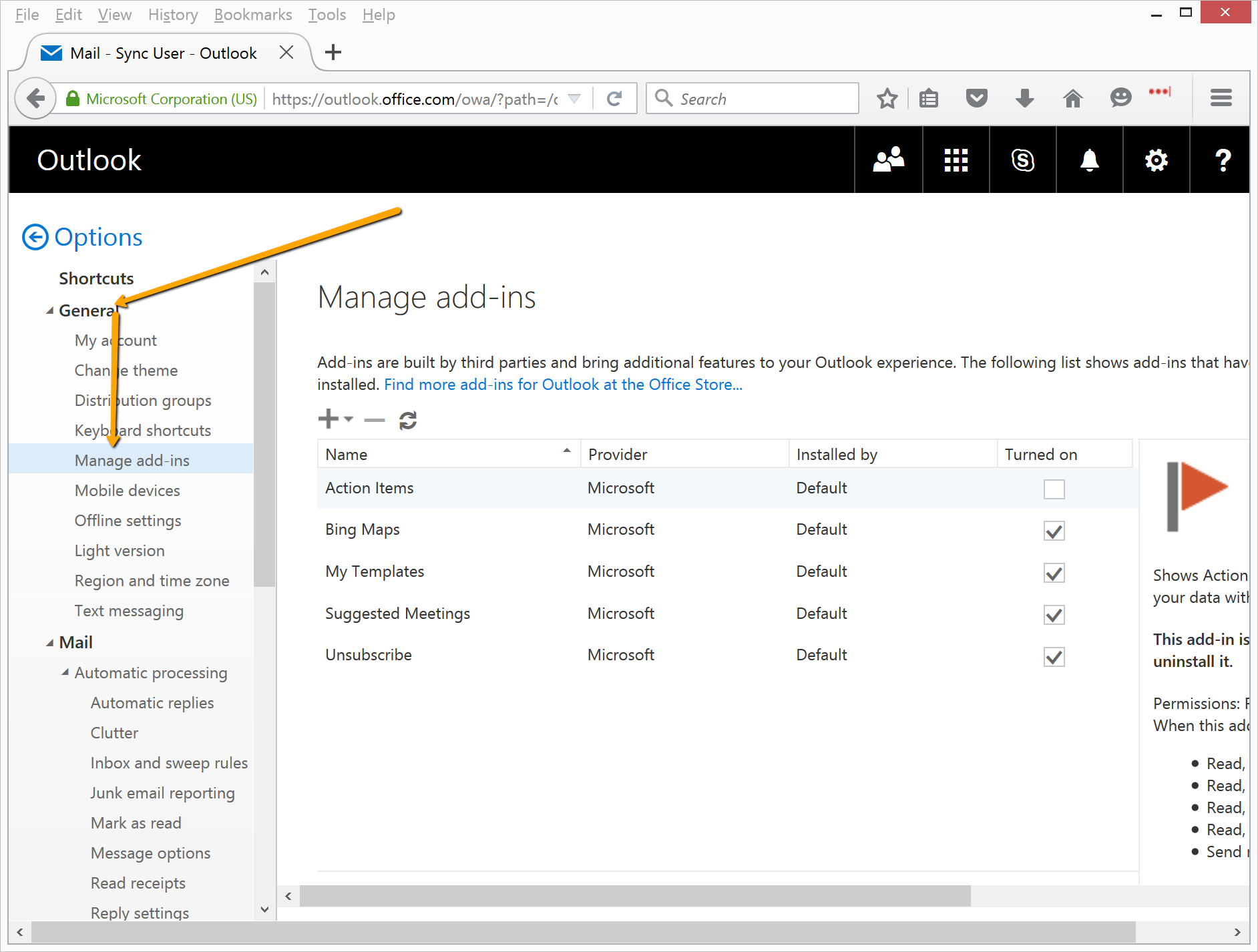The width and height of the screenshot is (1258, 952).
Task: Open Inbox and sweep rules
Action: (x=169, y=763)
